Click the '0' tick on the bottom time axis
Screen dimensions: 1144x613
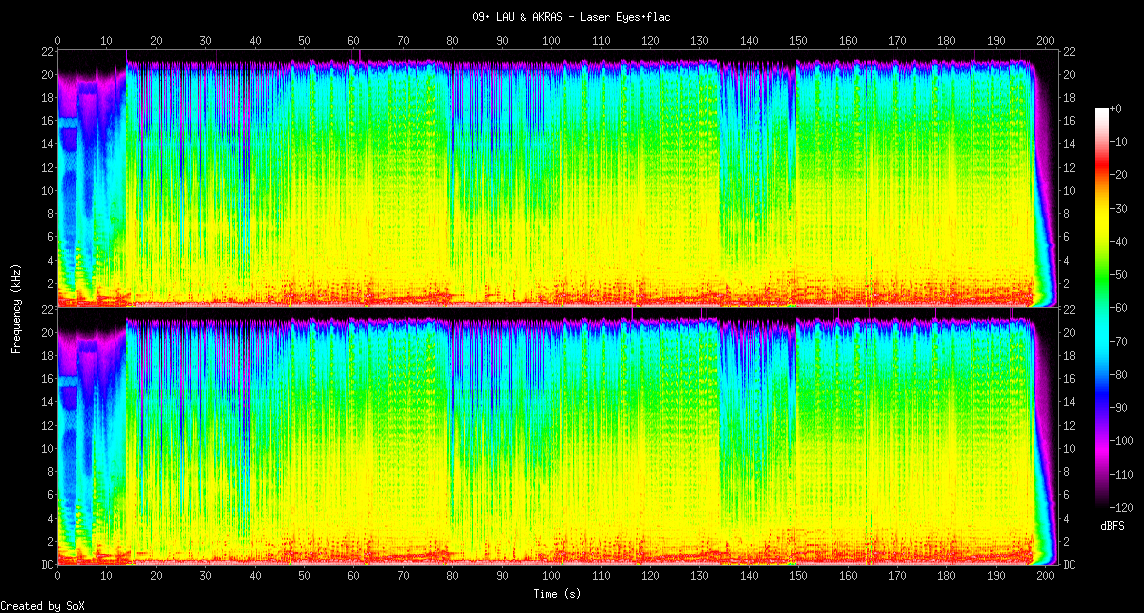[57, 577]
